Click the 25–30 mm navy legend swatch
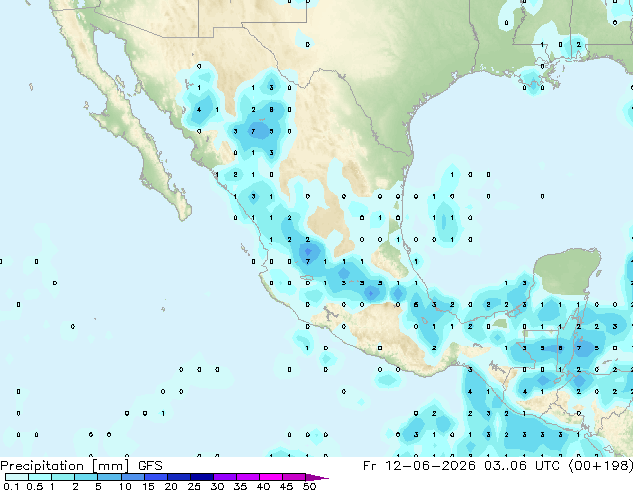Screen dimensions: 634x490 point(201,477)
